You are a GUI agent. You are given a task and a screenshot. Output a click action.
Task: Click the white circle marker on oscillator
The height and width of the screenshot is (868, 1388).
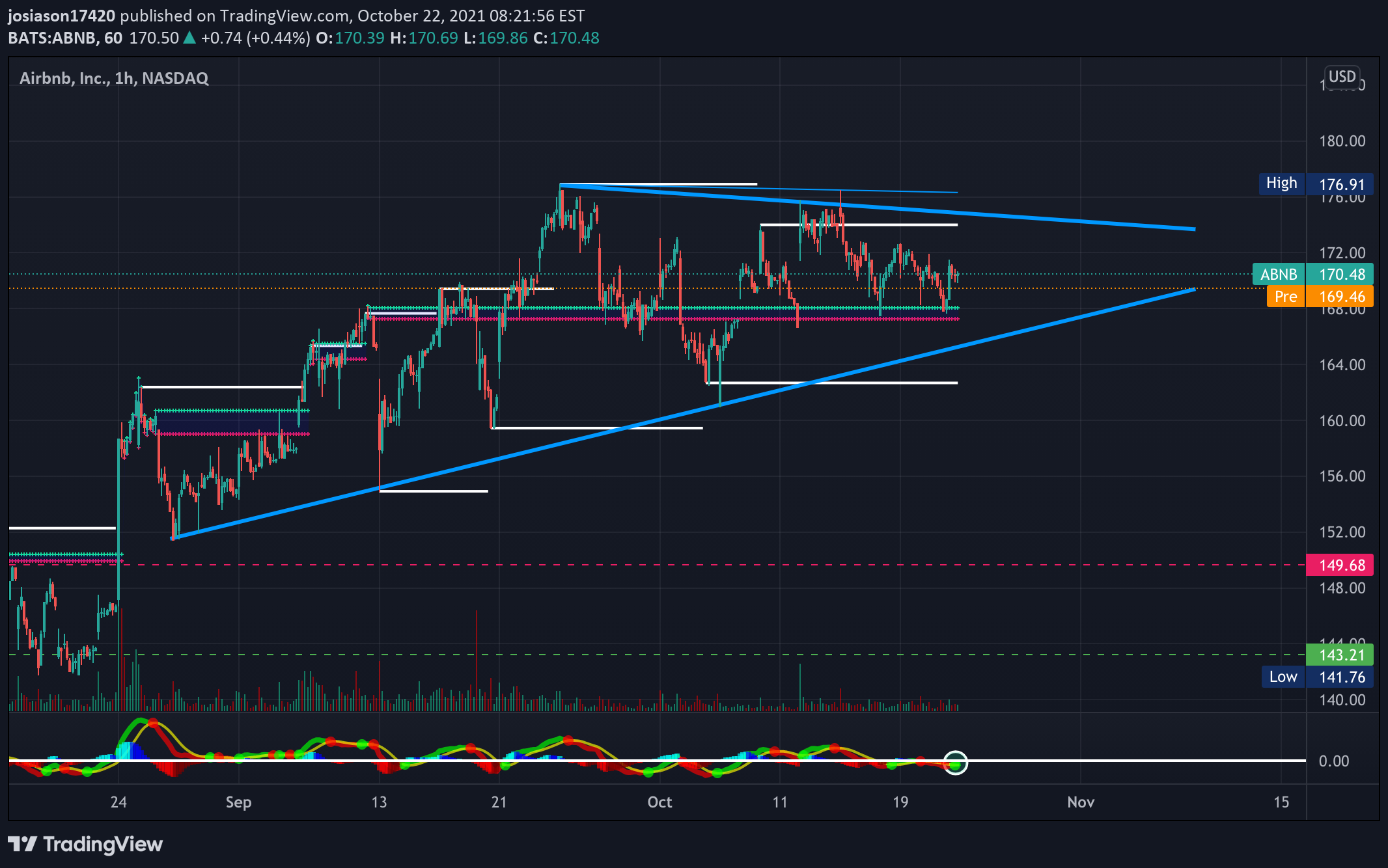(x=956, y=763)
